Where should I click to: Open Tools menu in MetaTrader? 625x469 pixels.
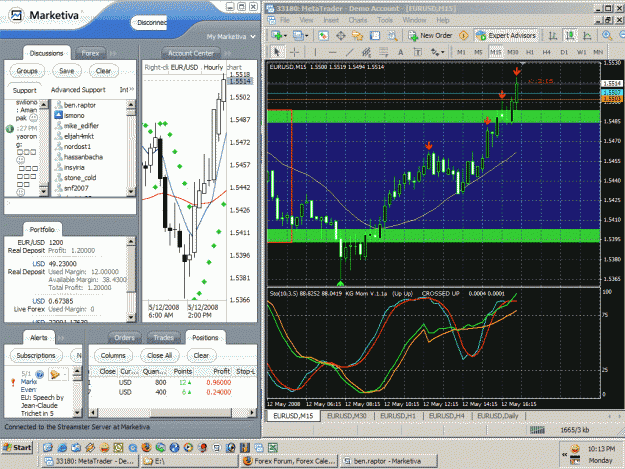coord(385,20)
